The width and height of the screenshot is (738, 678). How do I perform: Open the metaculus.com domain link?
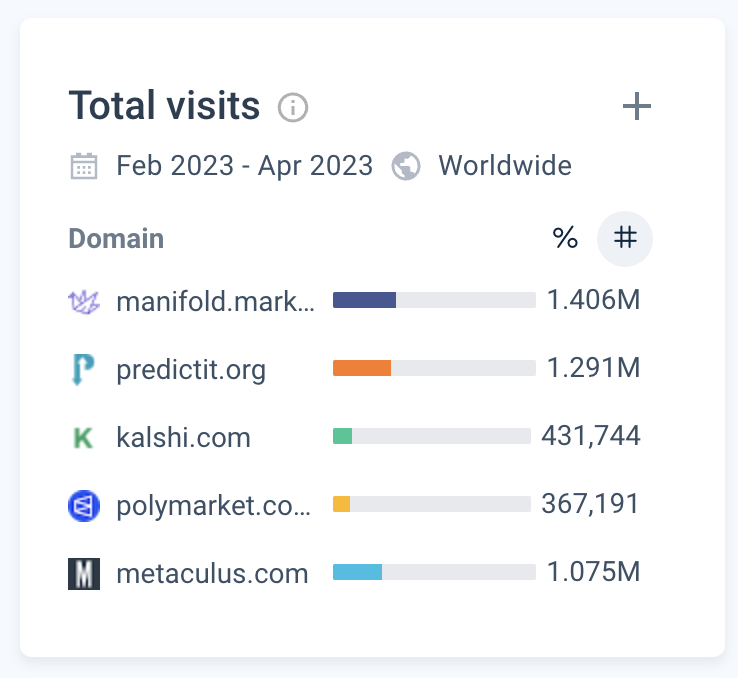212,574
